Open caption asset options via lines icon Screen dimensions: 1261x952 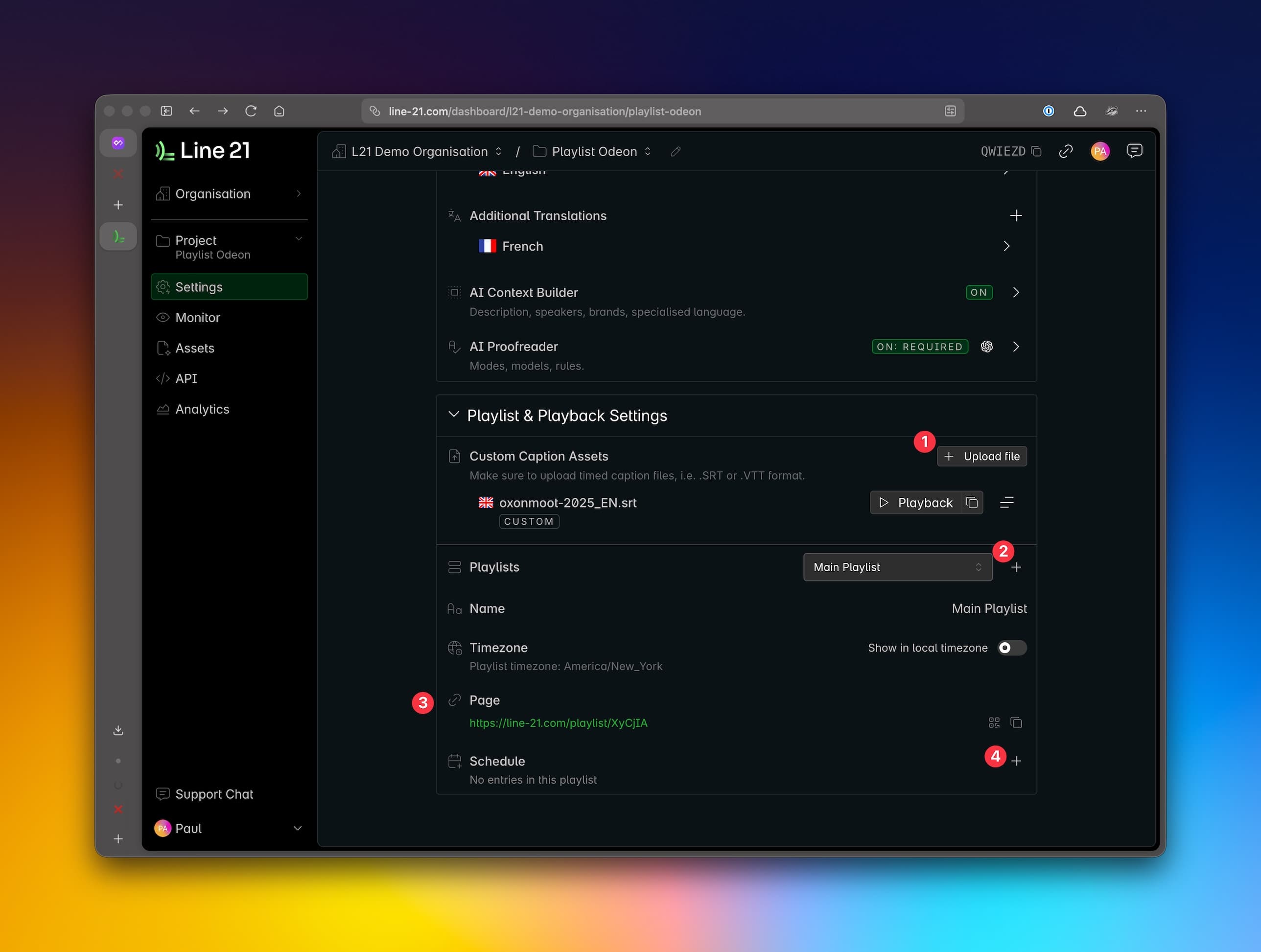tap(1007, 502)
